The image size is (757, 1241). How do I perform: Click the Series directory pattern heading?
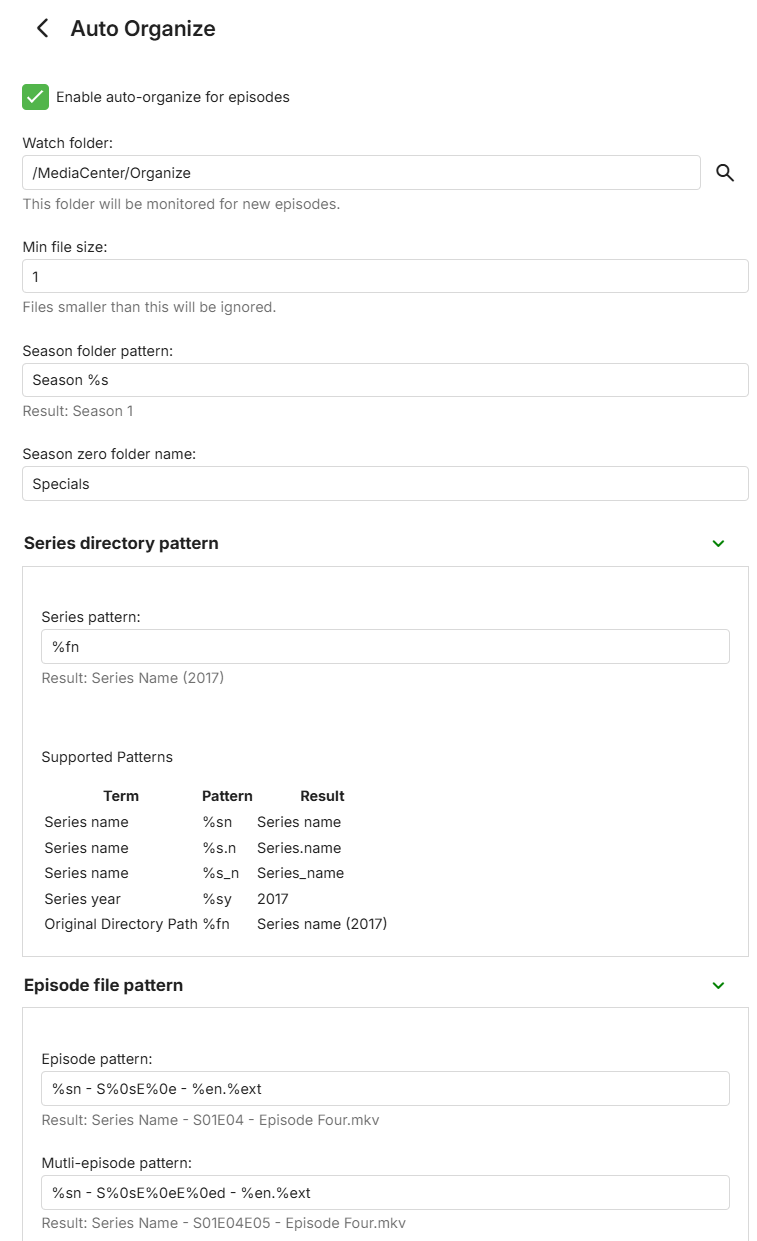click(121, 543)
